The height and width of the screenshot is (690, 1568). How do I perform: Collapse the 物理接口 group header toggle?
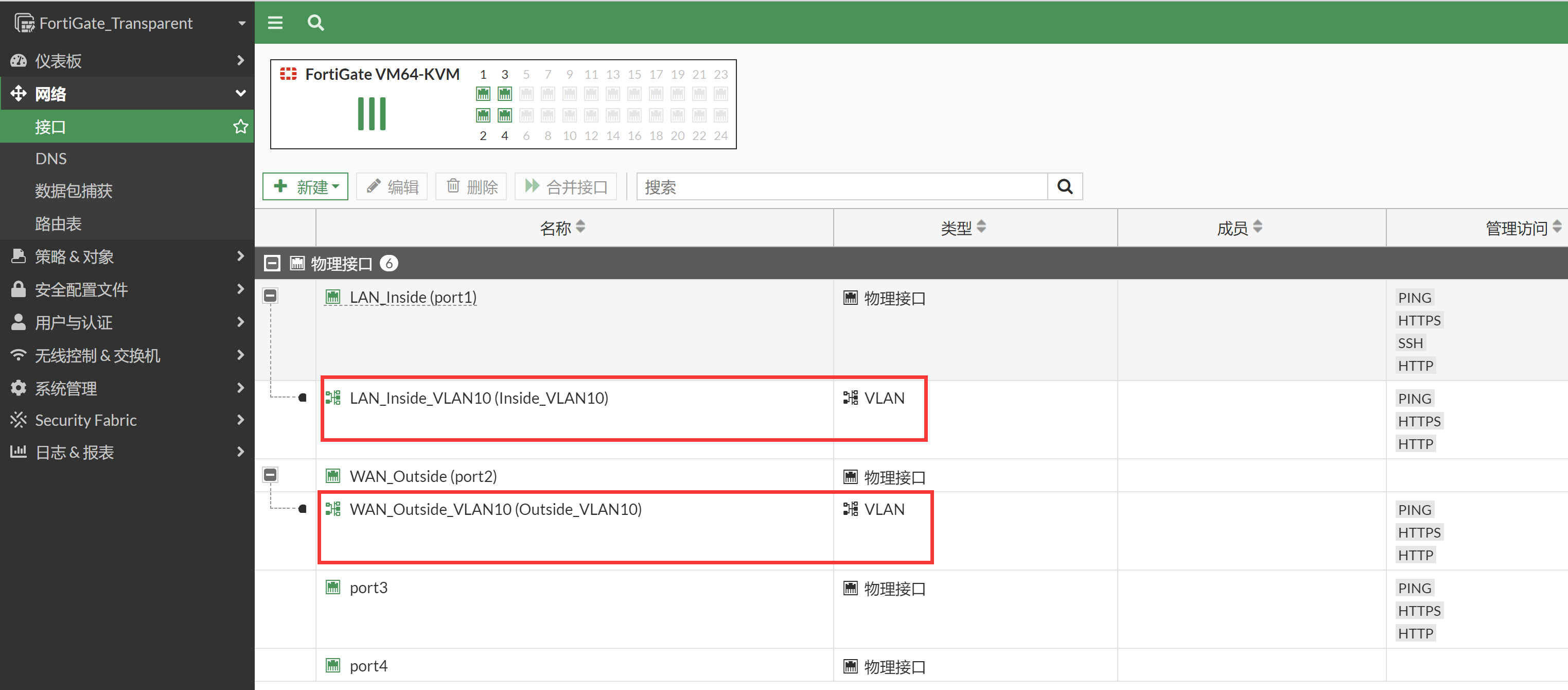coord(272,264)
